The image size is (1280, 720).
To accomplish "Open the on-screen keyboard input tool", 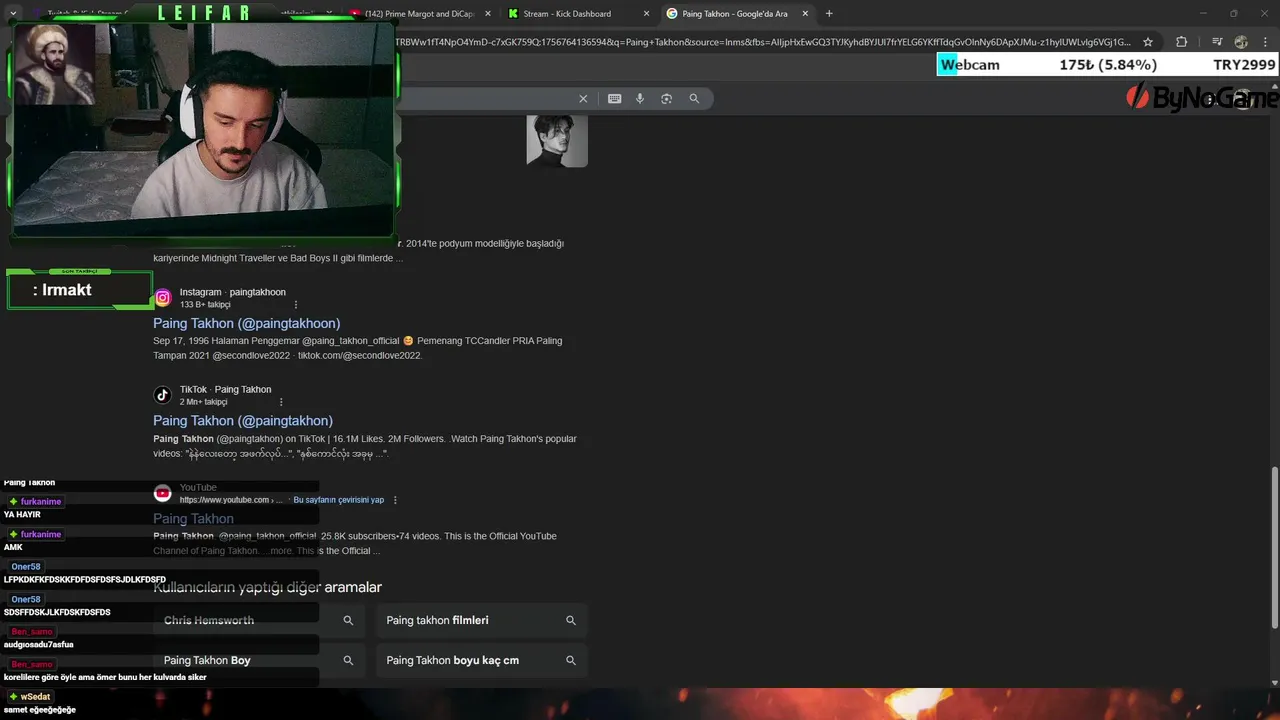I will pos(614,99).
